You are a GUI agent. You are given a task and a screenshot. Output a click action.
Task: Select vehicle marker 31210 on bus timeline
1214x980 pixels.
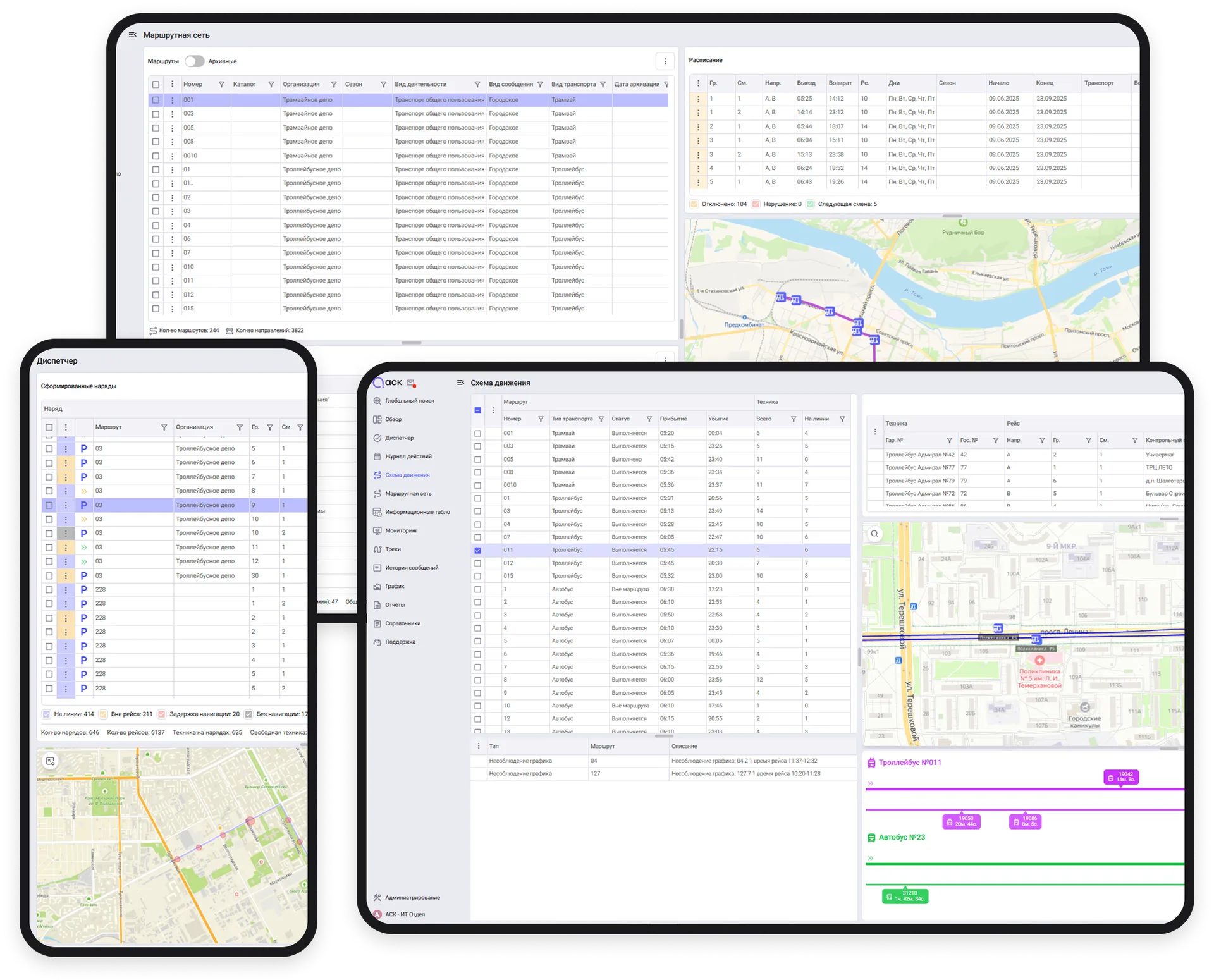click(x=905, y=896)
